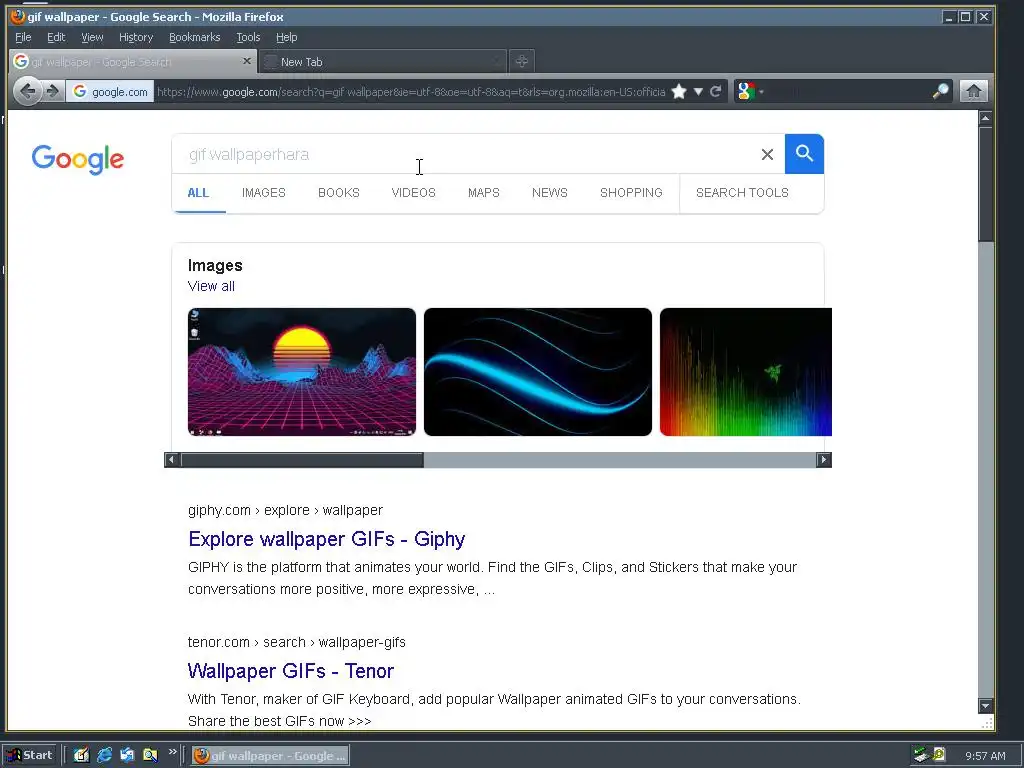
Task: Open the URL history dropdown arrow
Action: [x=698, y=91]
